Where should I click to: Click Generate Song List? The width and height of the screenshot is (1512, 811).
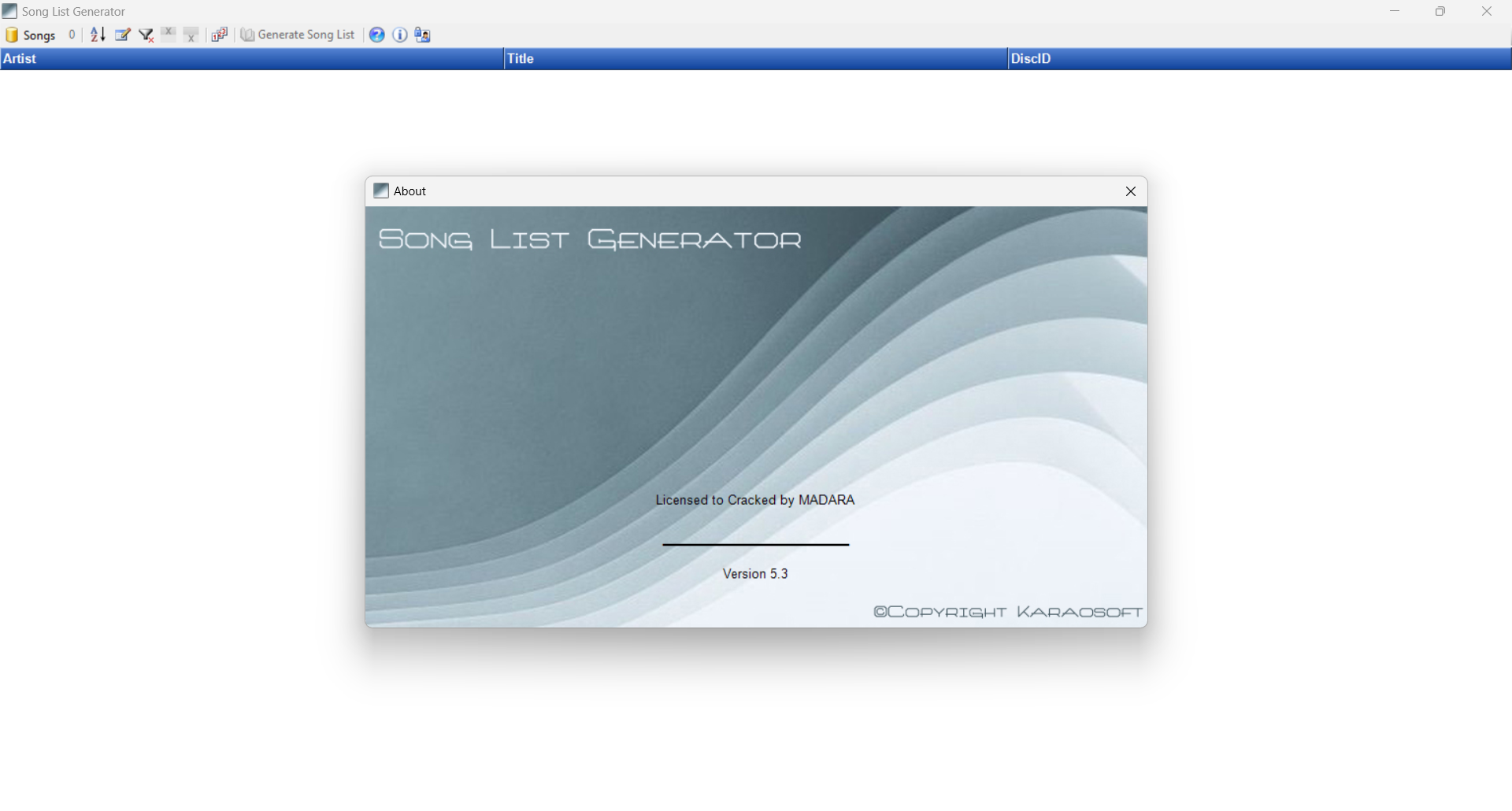click(298, 35)
